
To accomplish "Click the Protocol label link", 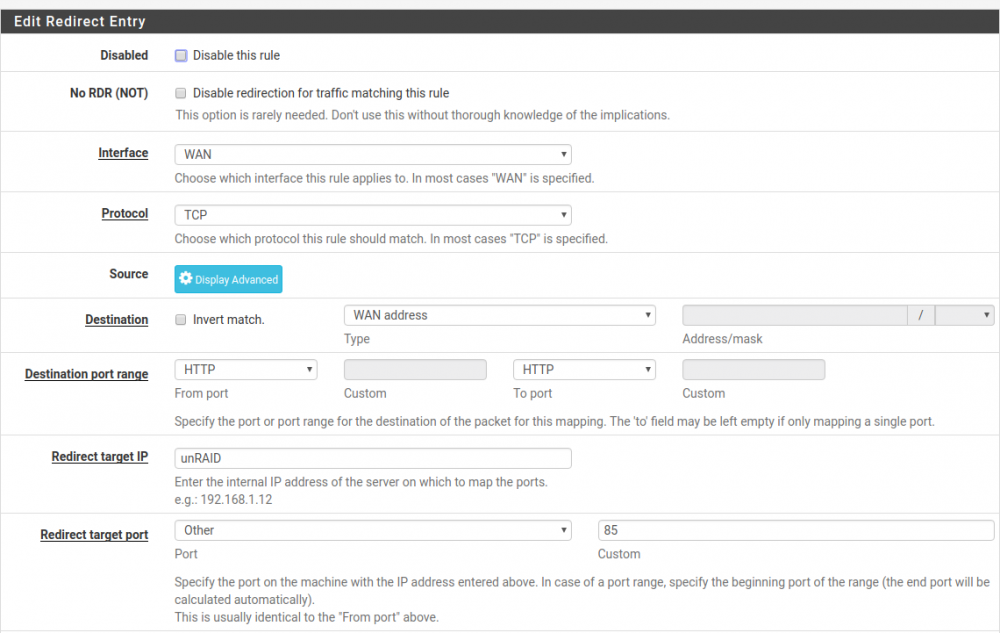I will [124, 214].
